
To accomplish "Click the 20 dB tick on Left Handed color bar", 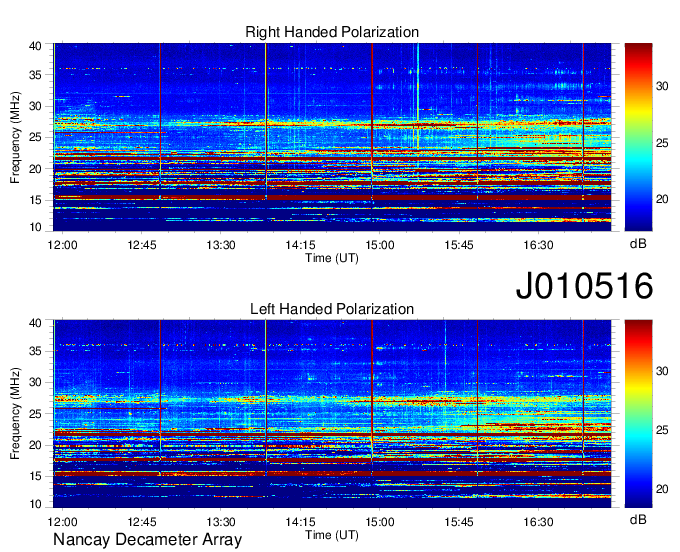I will coord(662,489).
